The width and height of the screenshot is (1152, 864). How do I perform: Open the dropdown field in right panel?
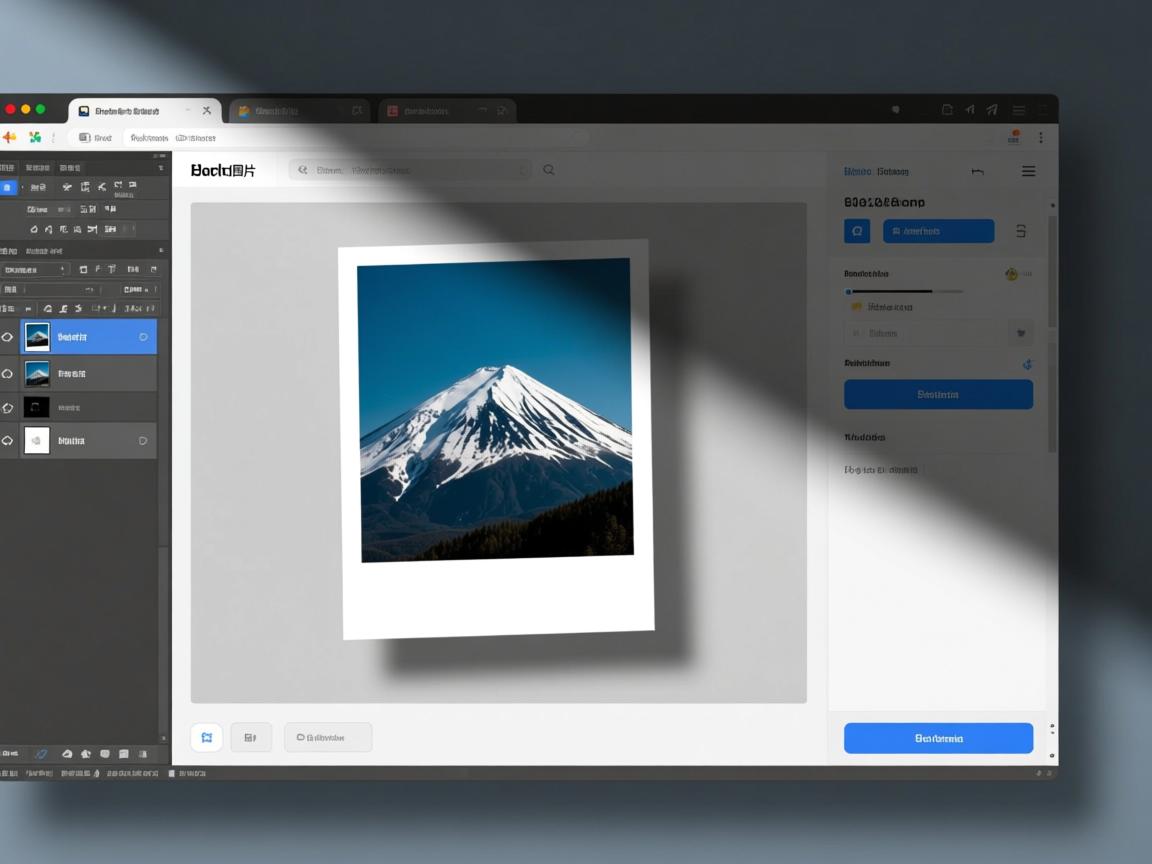tap(938, 333)
